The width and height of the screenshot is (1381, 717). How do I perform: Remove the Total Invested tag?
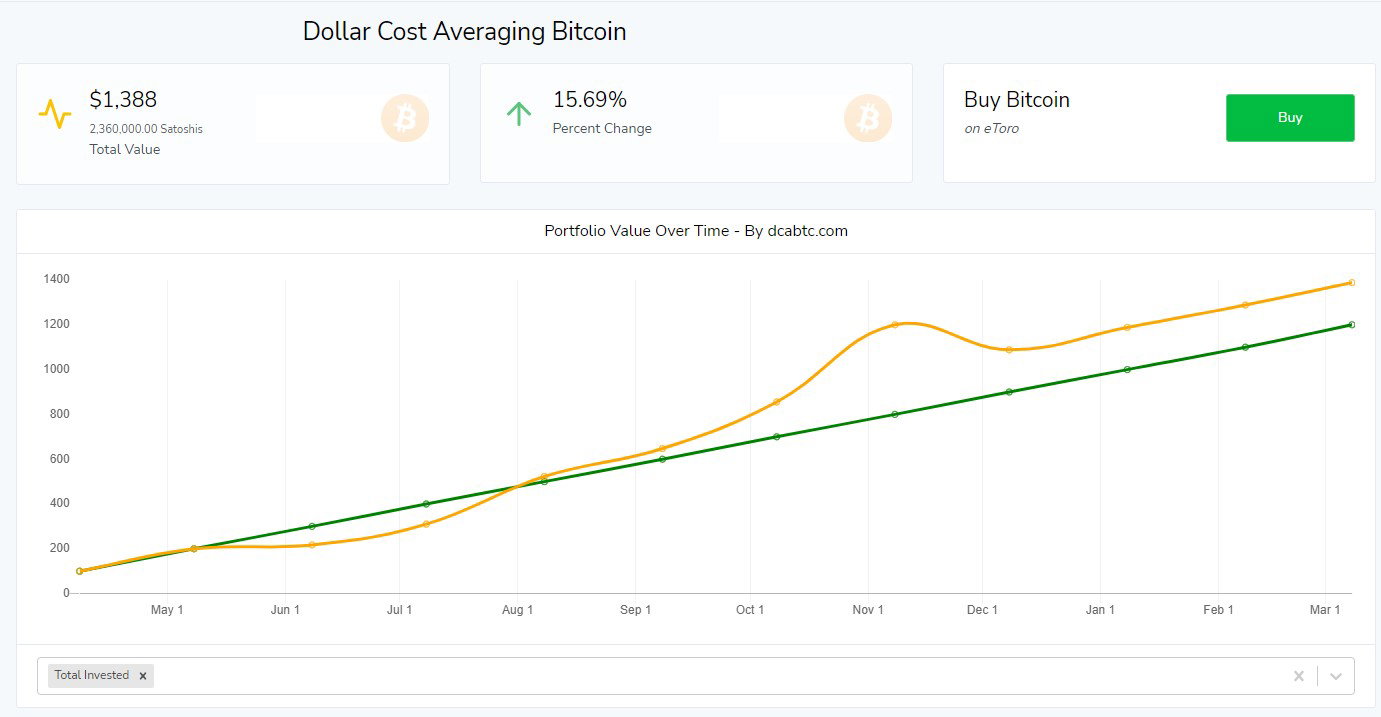coord(143,676)
